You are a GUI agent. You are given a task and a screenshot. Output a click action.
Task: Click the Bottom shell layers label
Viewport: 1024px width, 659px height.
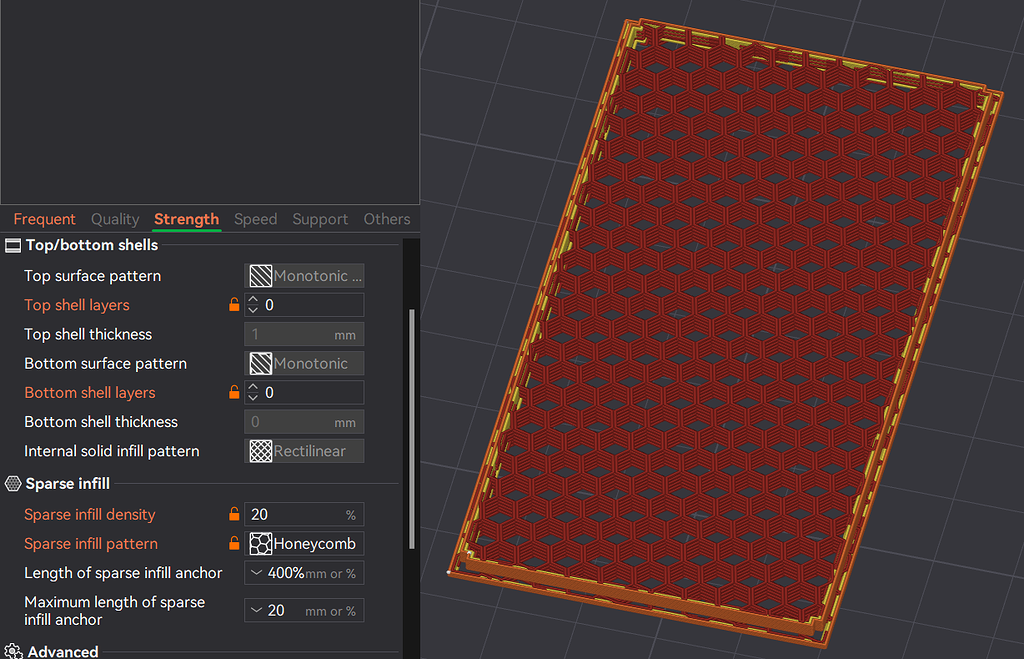[89, 393]
